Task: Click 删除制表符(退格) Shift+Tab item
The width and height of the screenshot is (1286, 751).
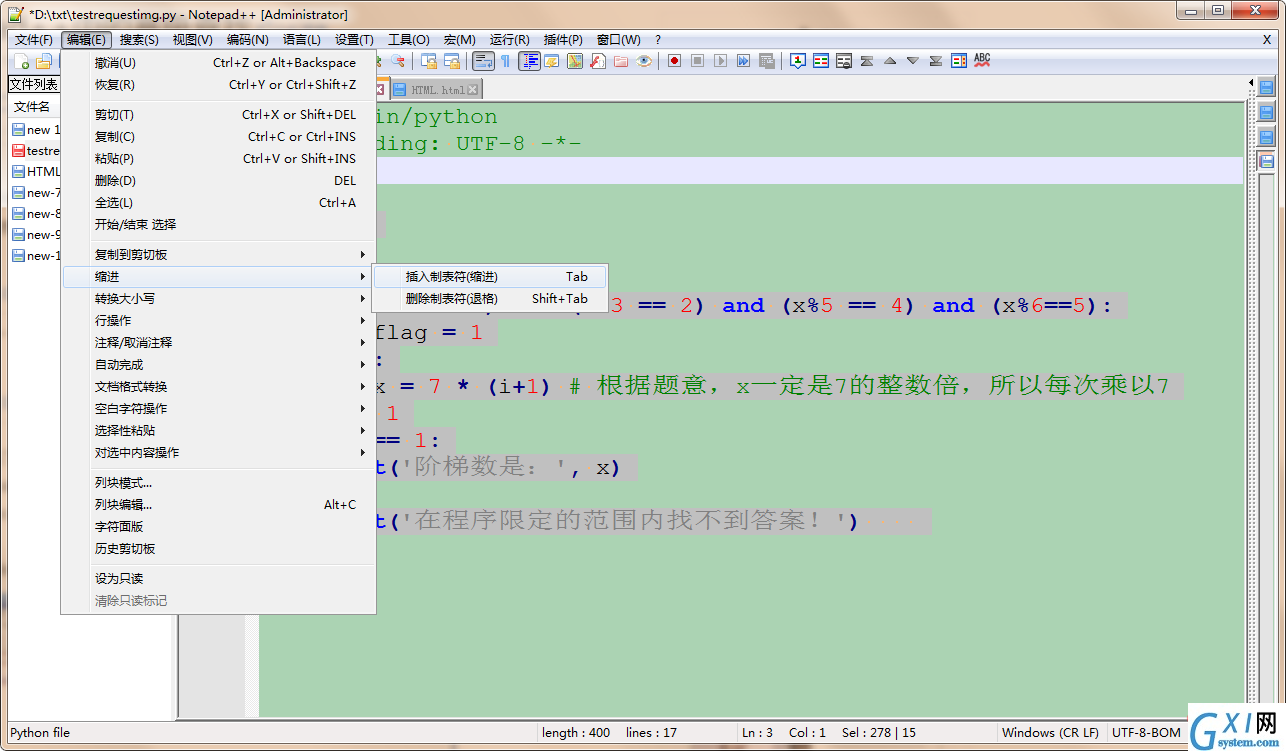Action: tap(489, 299)
